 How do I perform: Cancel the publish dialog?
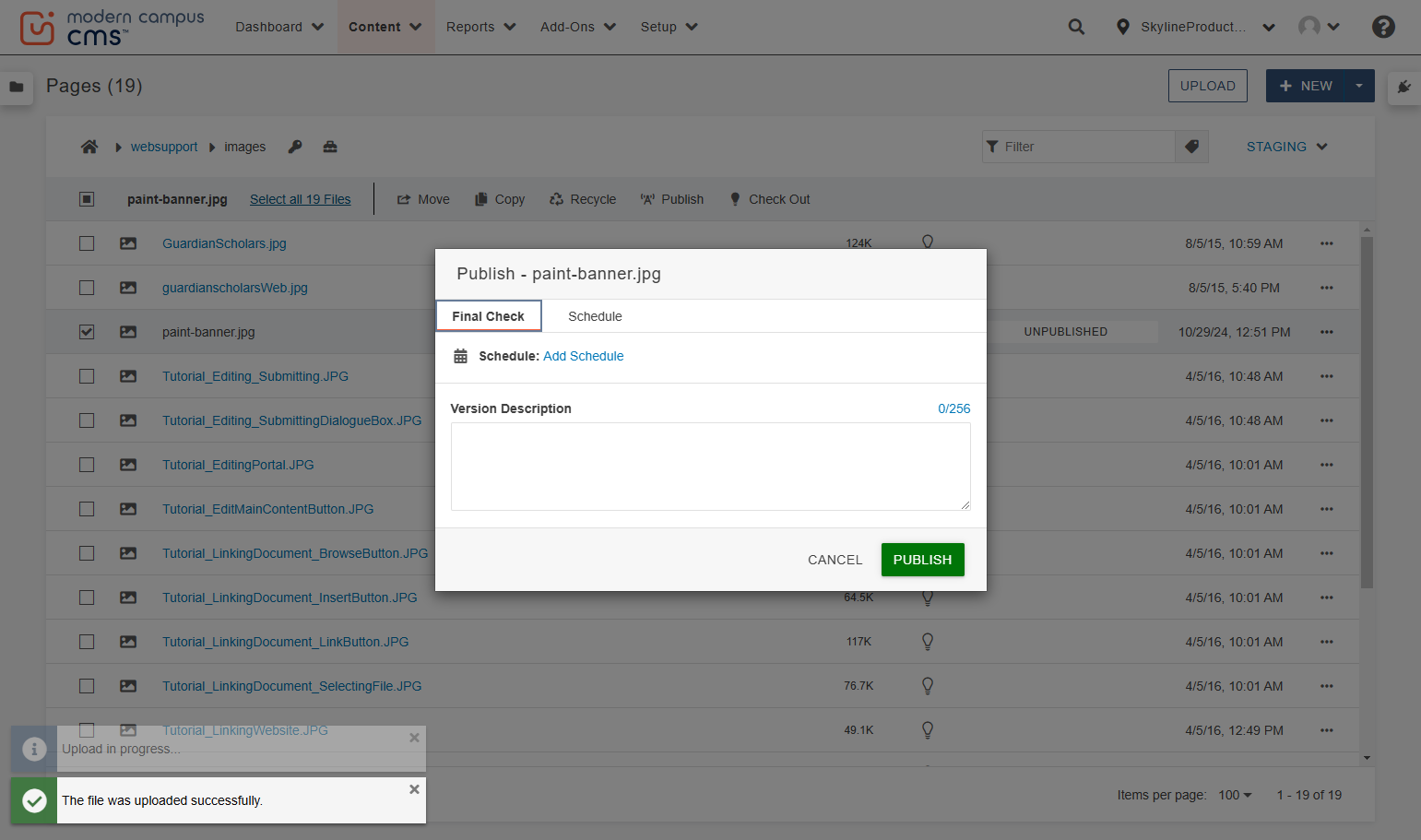pos(835,560)
